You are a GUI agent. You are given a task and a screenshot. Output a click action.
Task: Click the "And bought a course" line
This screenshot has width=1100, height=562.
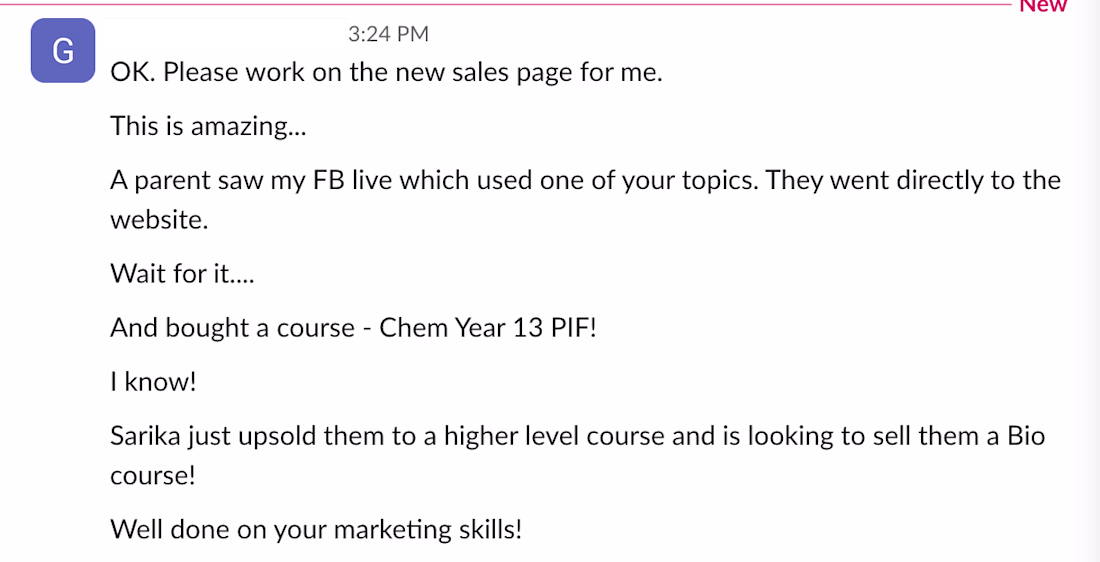[x=353, y=327]
